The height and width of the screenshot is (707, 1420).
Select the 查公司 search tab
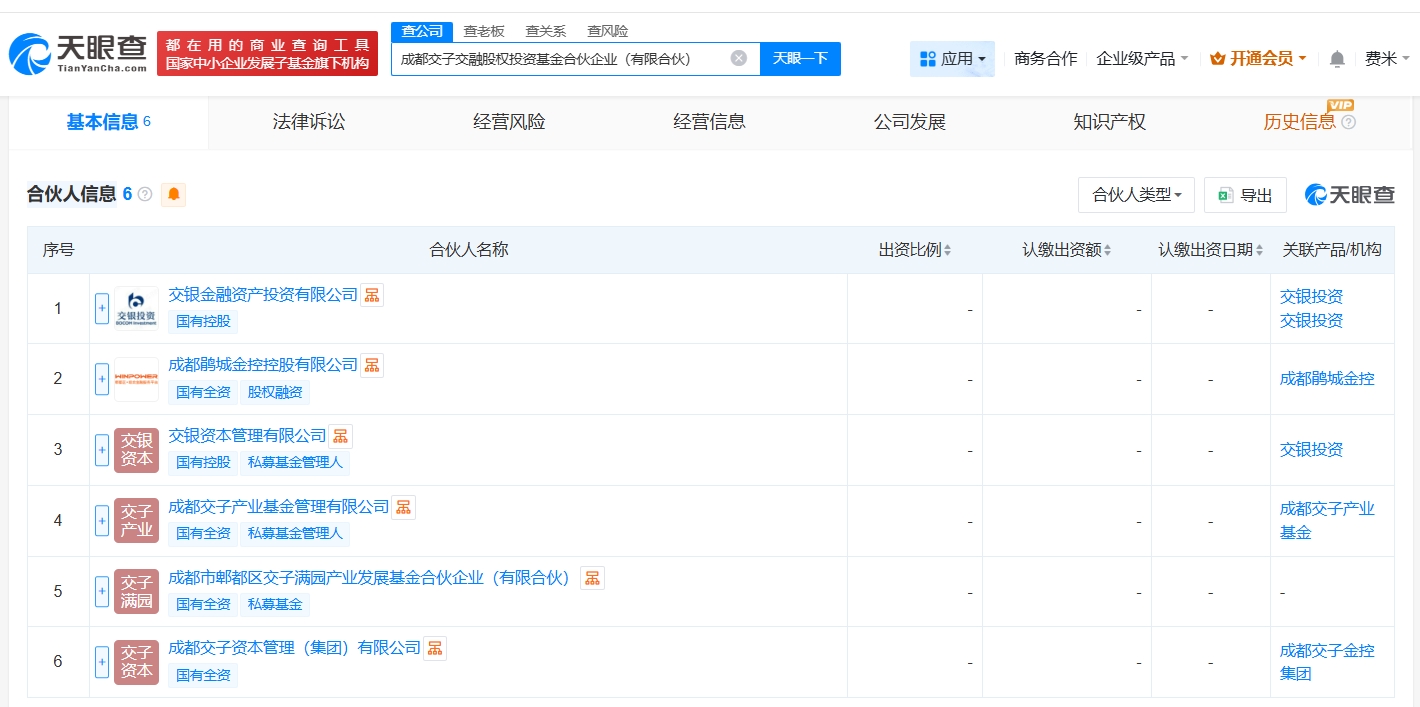422,31
